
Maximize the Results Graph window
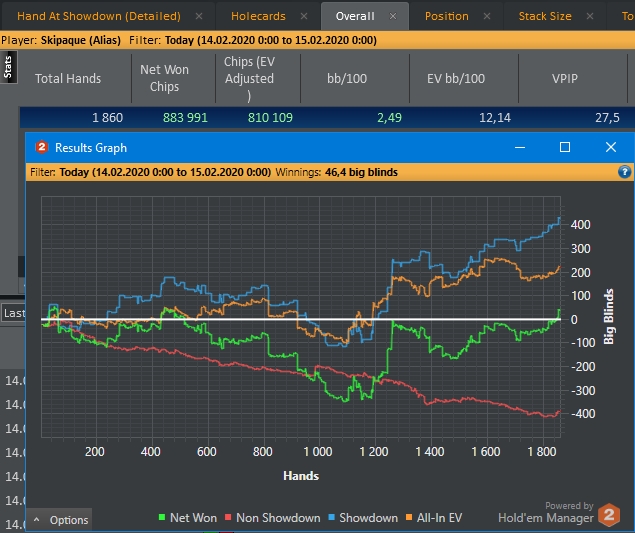[x=565, y=147]
